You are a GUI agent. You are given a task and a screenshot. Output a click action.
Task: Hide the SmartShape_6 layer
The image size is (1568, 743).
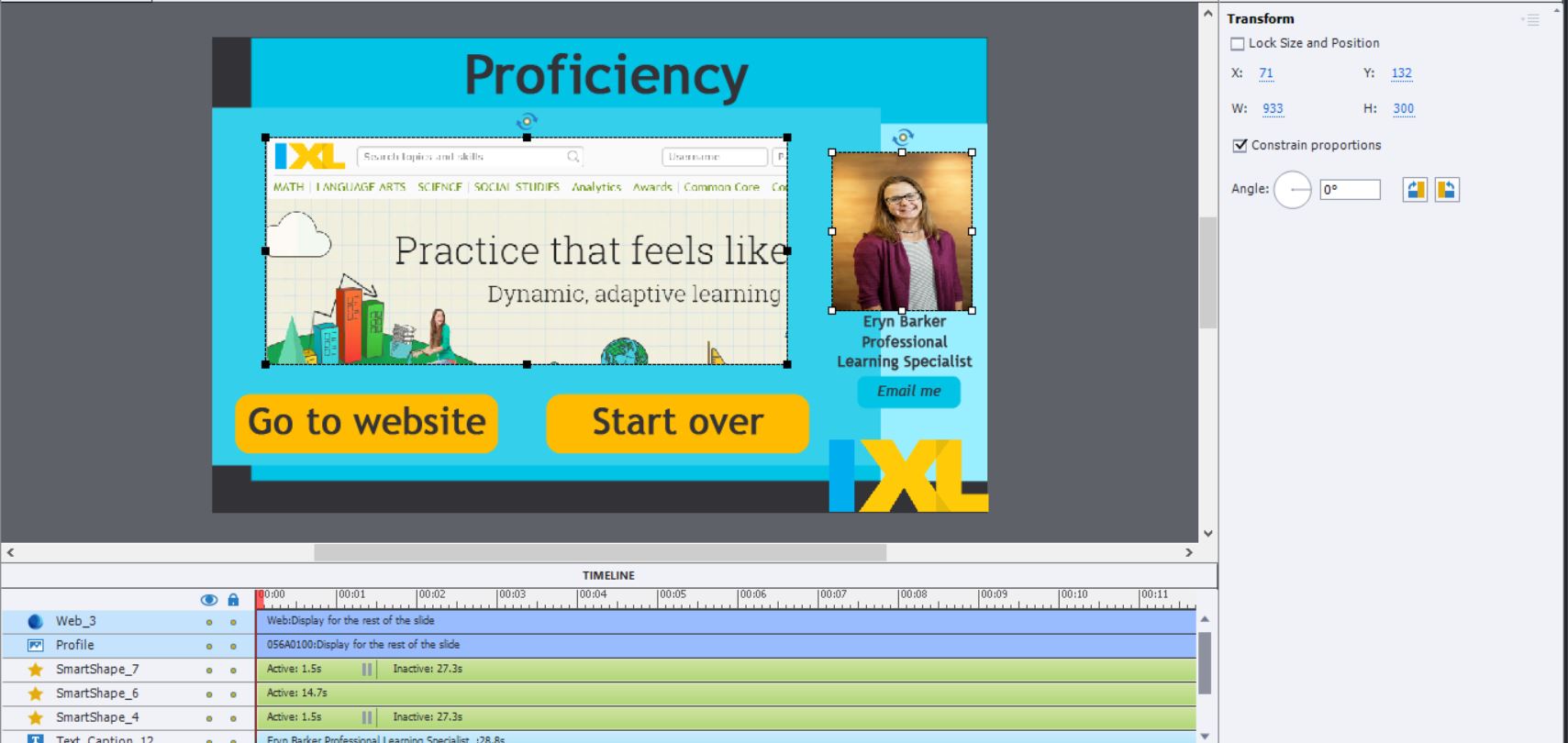tap(209, 694)
